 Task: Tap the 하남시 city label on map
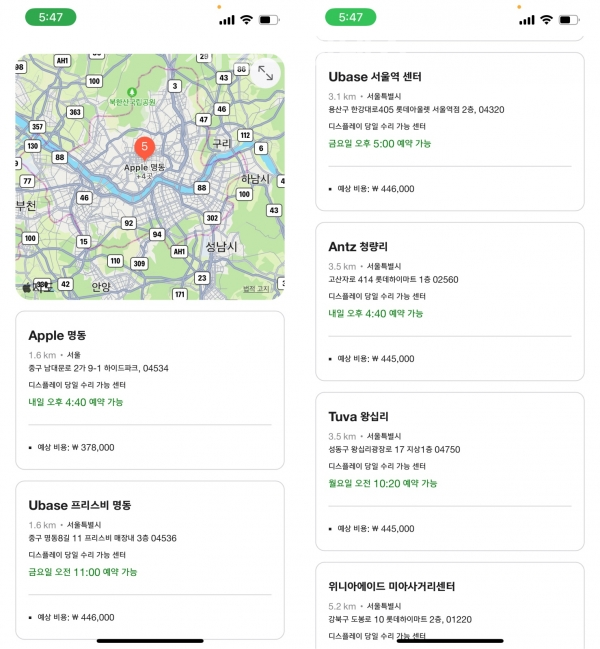point(255,179)
